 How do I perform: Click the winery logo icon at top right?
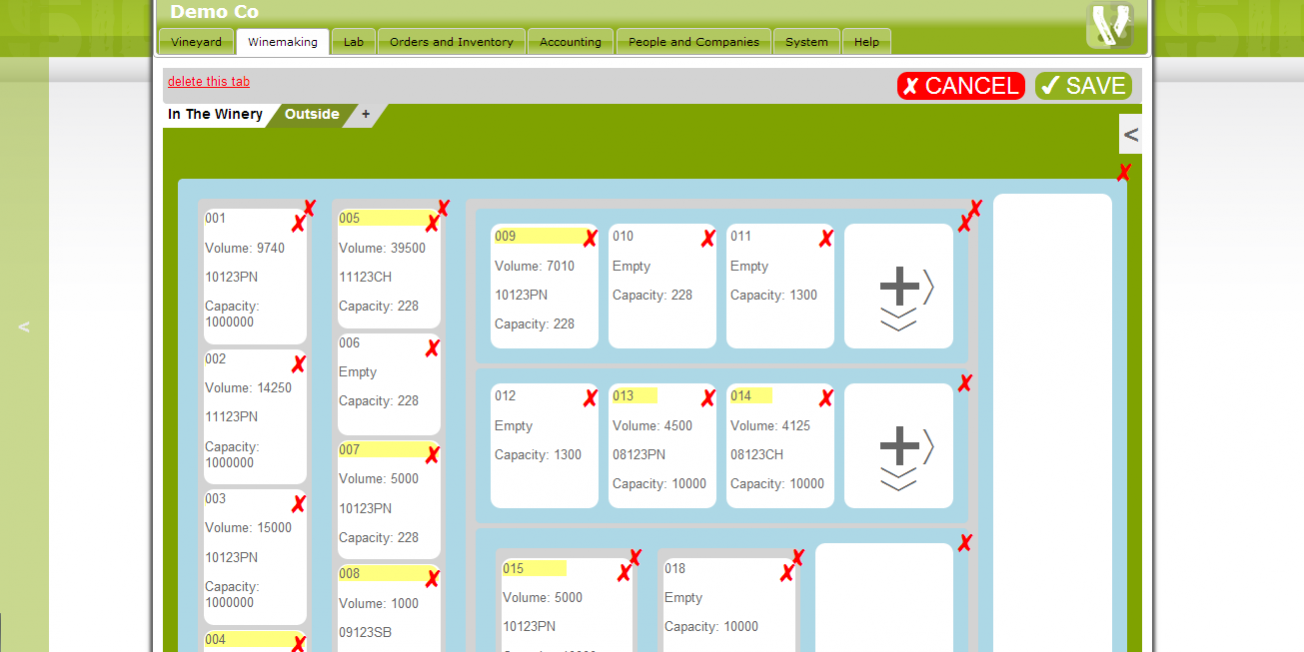[x=1109, y=25]
